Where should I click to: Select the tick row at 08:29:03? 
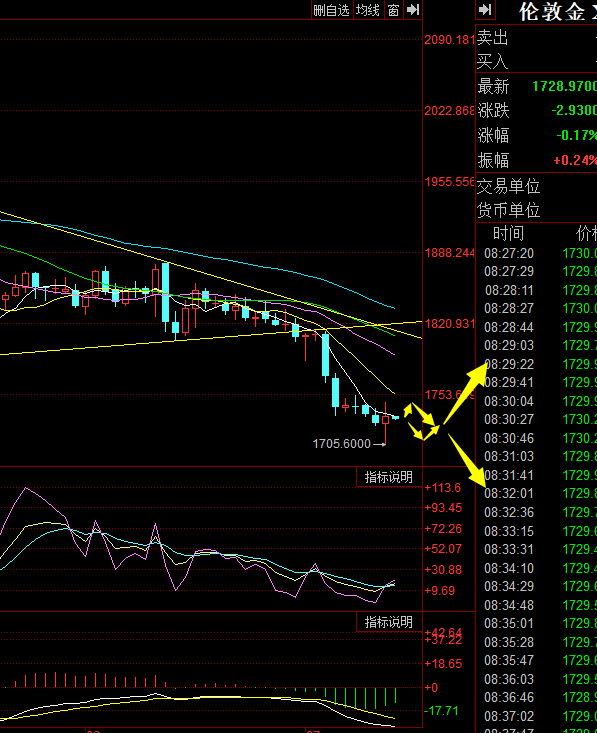coord(536,345)
